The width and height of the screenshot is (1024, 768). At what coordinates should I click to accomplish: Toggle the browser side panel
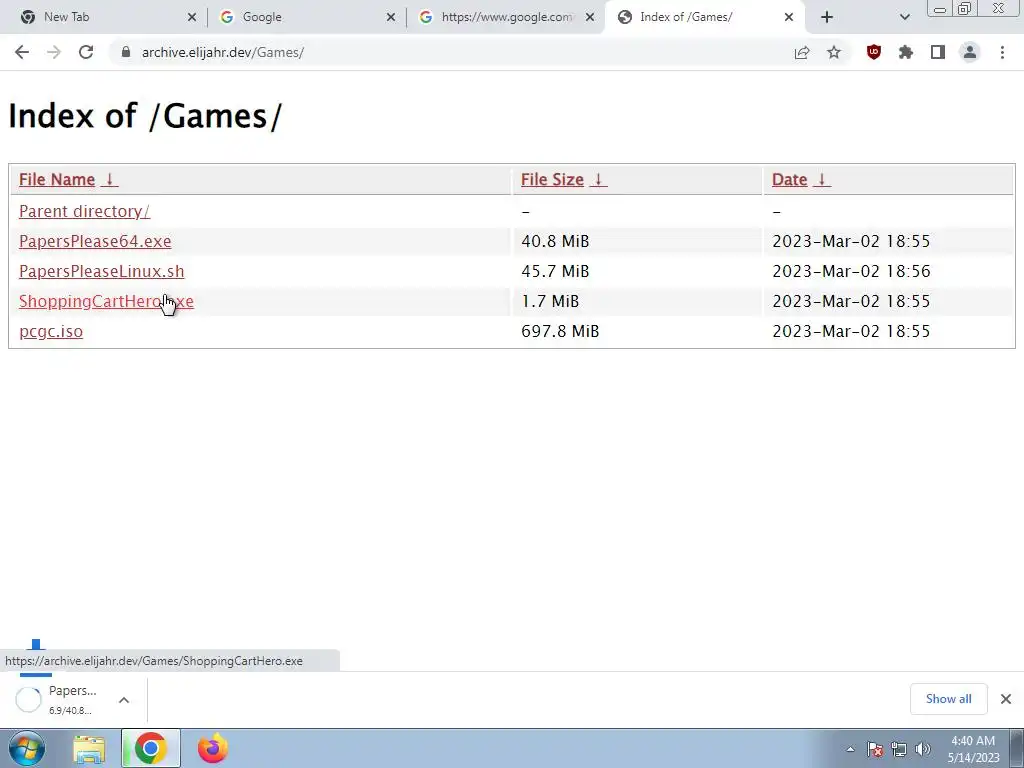pyautogui.click(x=938, y=52)
